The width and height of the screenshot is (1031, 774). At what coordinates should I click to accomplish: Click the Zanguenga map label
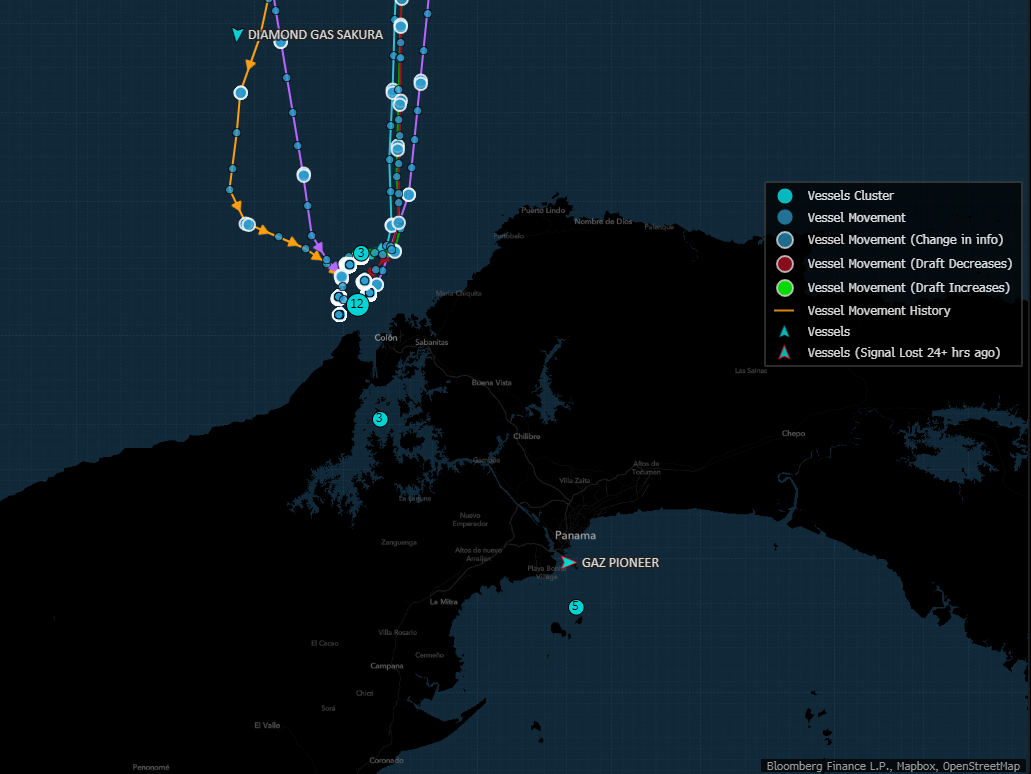(398, 543)
